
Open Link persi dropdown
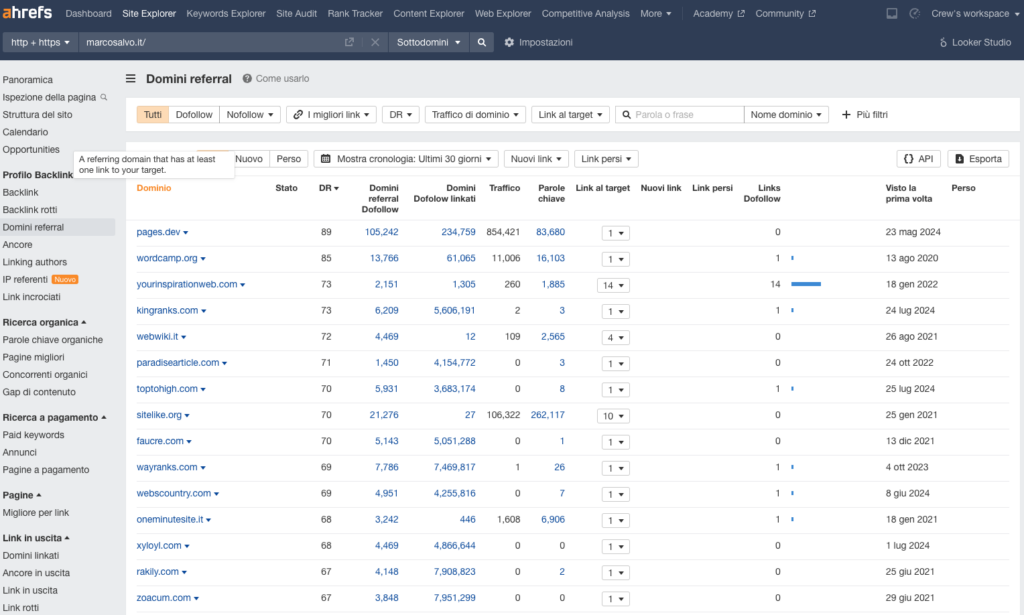tap(606, 159)
